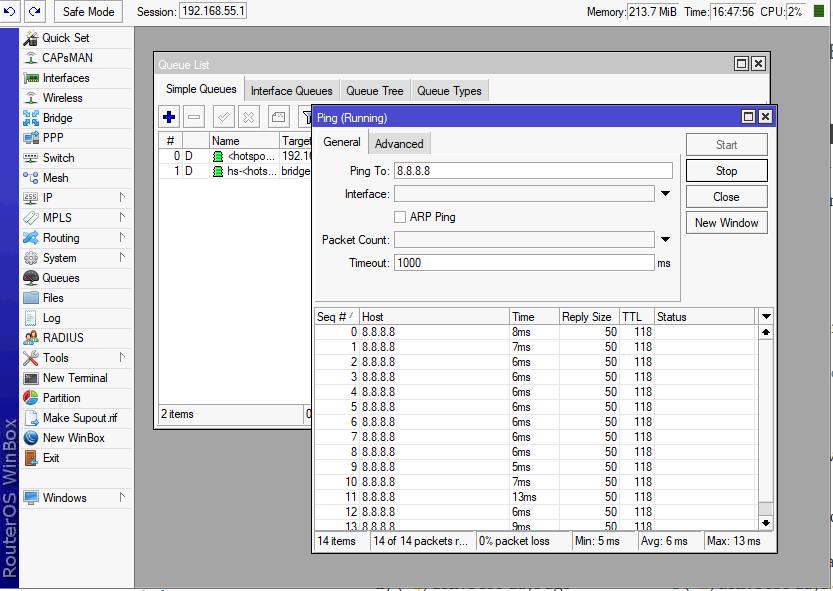Switch to Simple Queues tab
This screenshot has width=833, height=591.
point(201,89)
